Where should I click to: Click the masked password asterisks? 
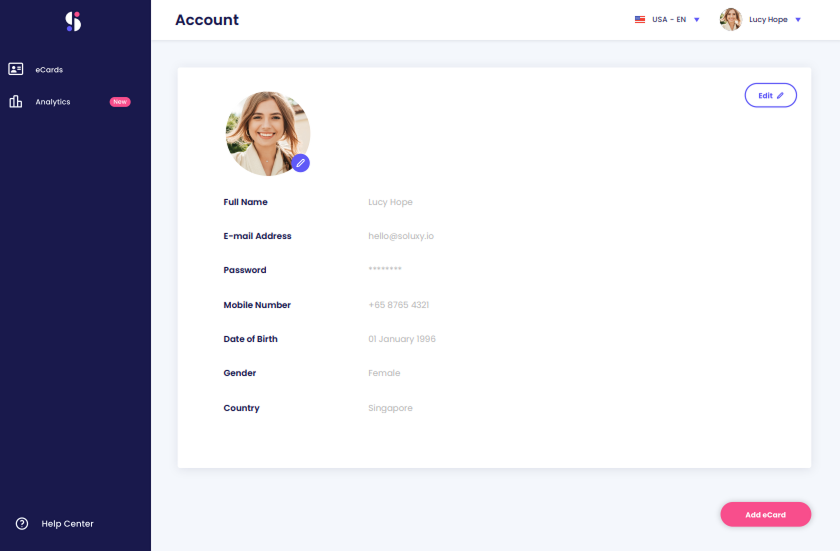pos(385,268)
